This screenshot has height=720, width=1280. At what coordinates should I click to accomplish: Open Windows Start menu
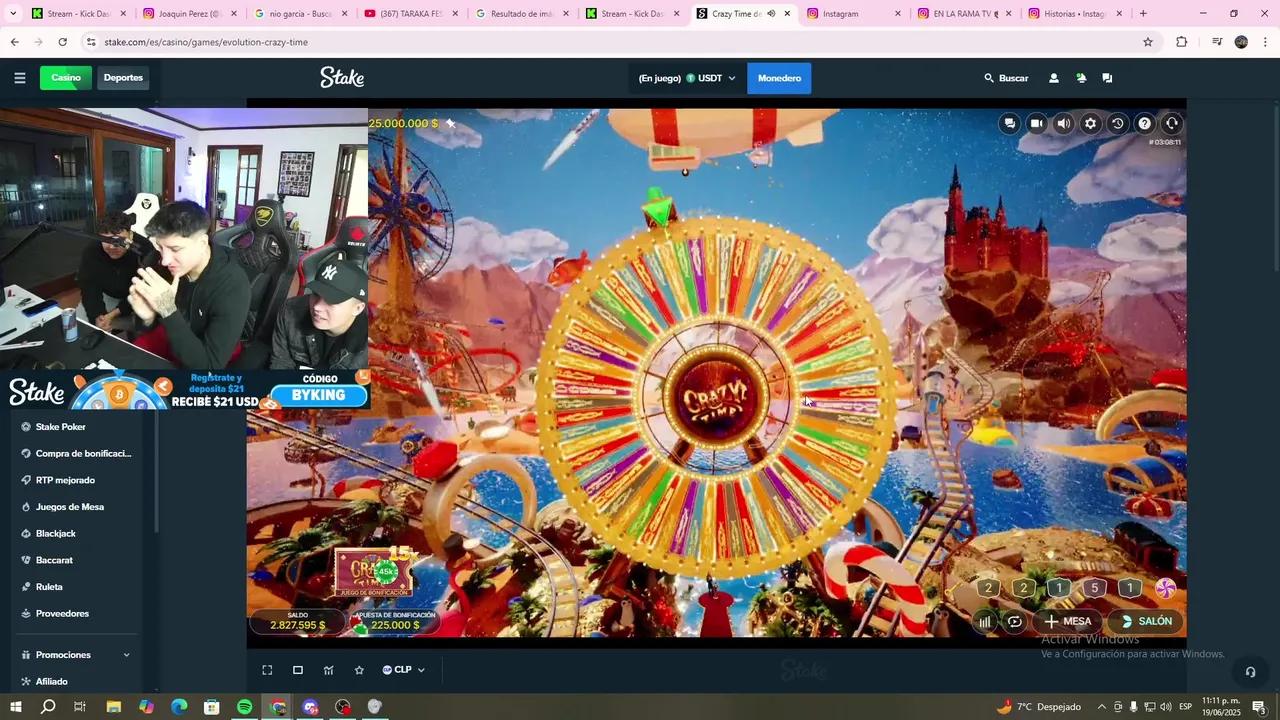point(15,707)
